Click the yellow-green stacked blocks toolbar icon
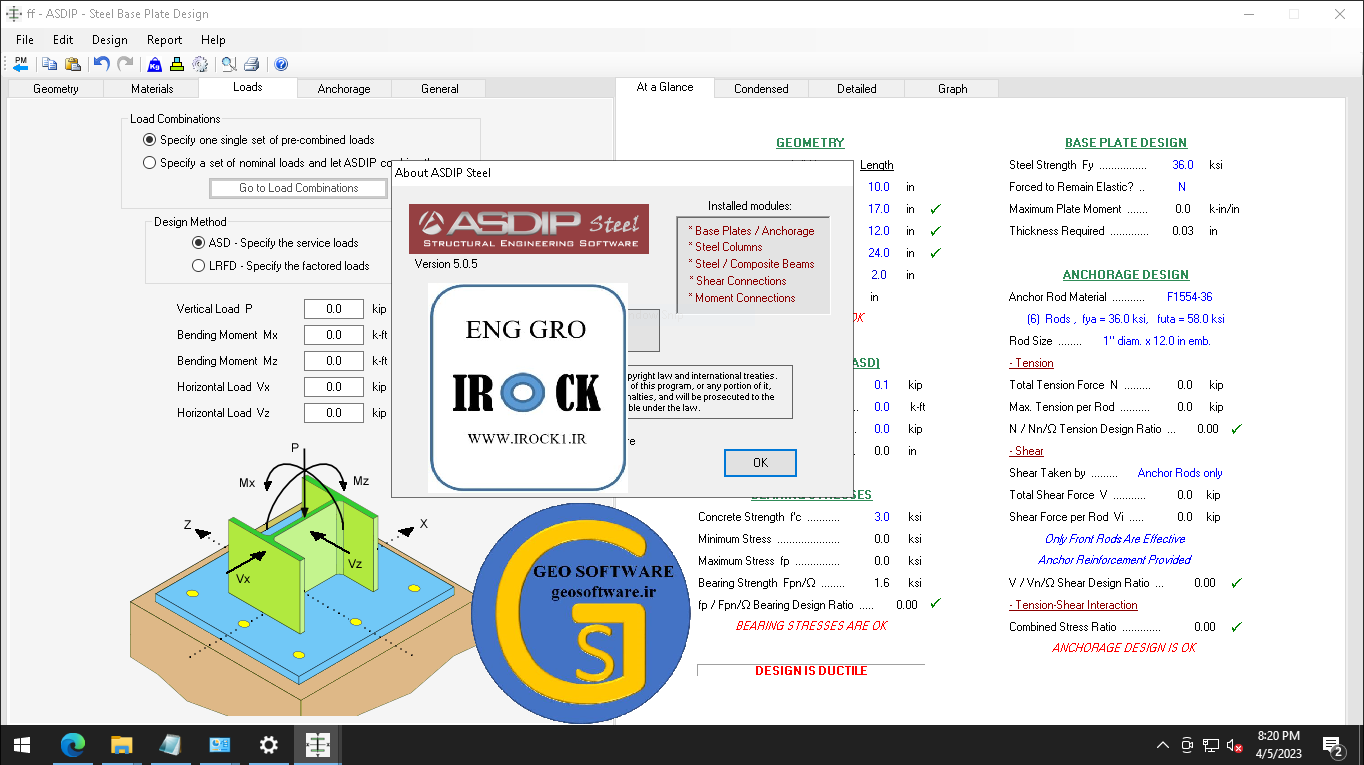Image resolution: width=1364 pixels, height=765 pixels. click(177, 64)
